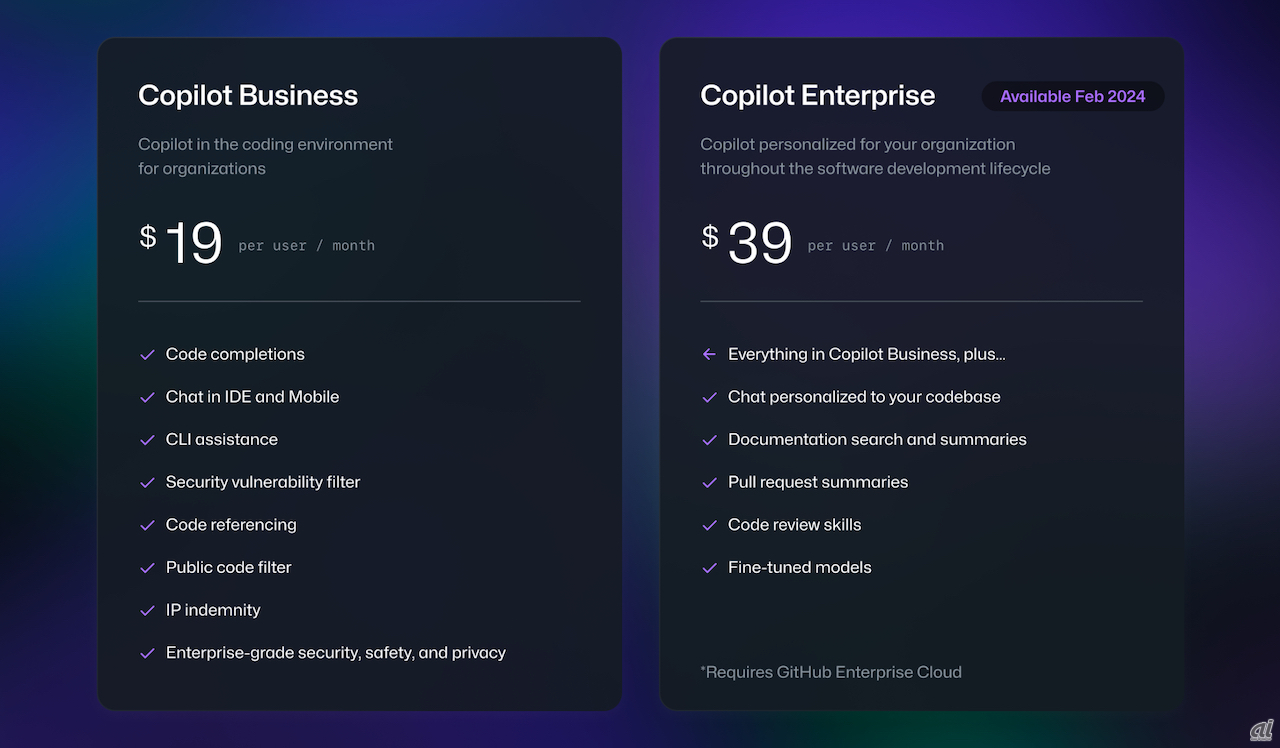Select the Public code filter feature text
This screenshot has width=1280, height=748.
229,568
